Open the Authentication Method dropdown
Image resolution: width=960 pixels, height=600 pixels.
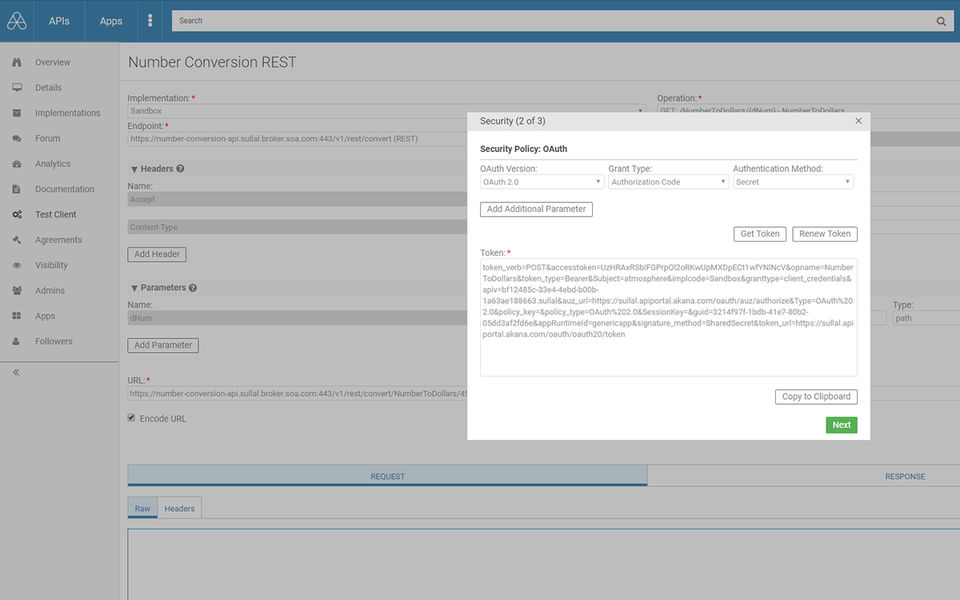(x=793, y=182)
